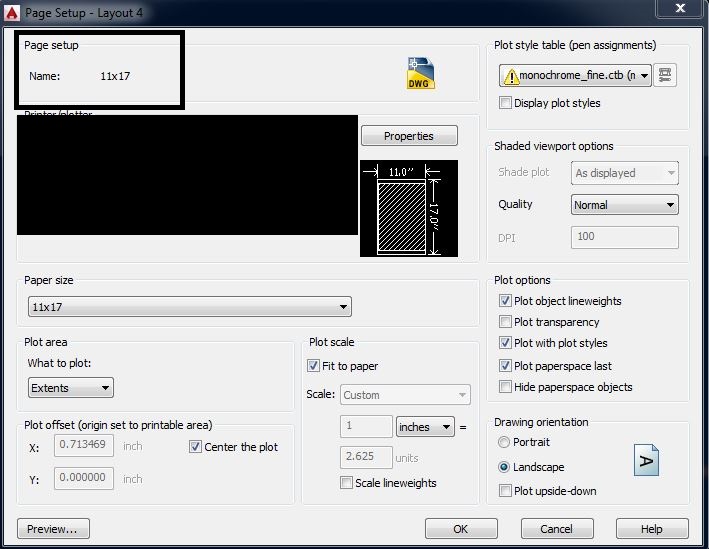Enable Plot transparency option
This screenshot has width=709, height=549.
(x=505, y=322)
